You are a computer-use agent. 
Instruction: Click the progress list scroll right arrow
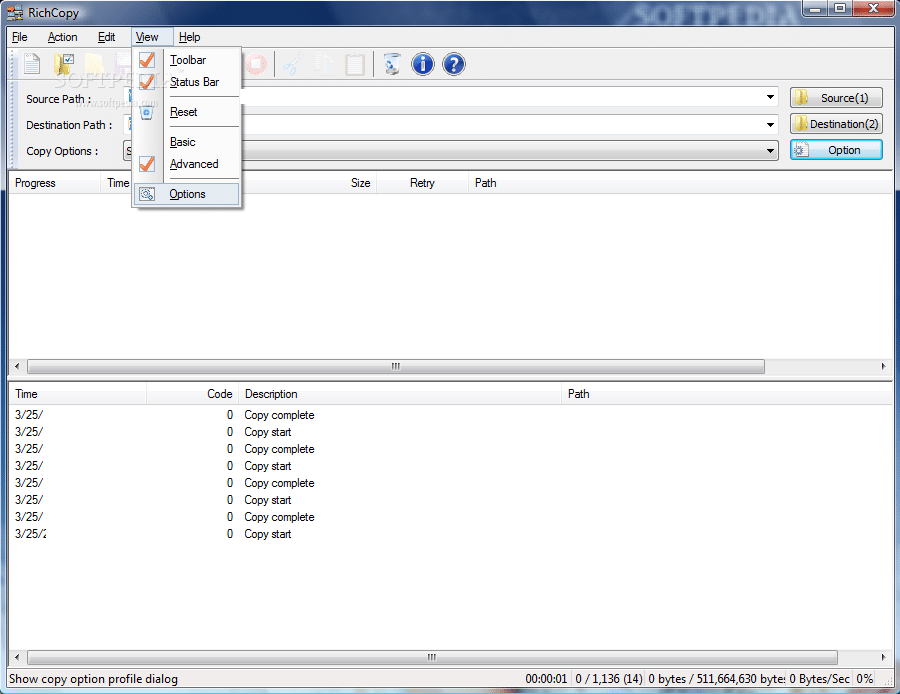point(883,366)
